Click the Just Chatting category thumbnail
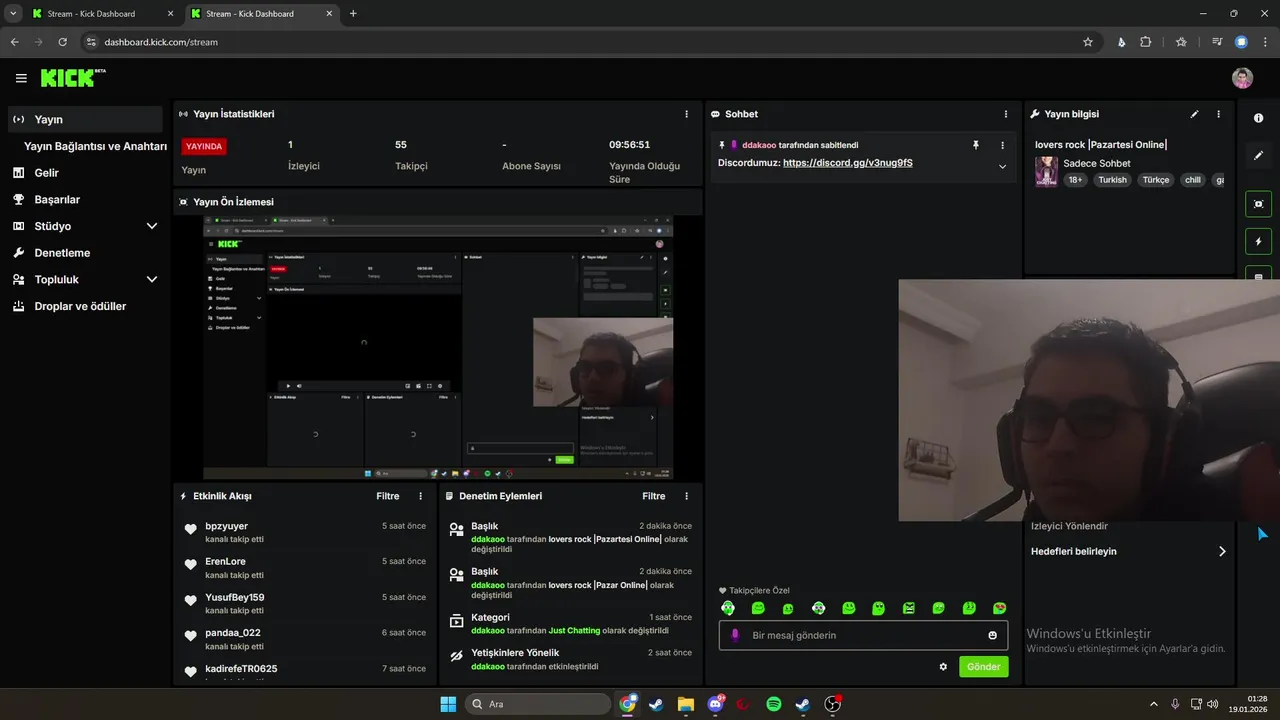This screenshot has height=720, width=1280. (x=1046, y=171)
